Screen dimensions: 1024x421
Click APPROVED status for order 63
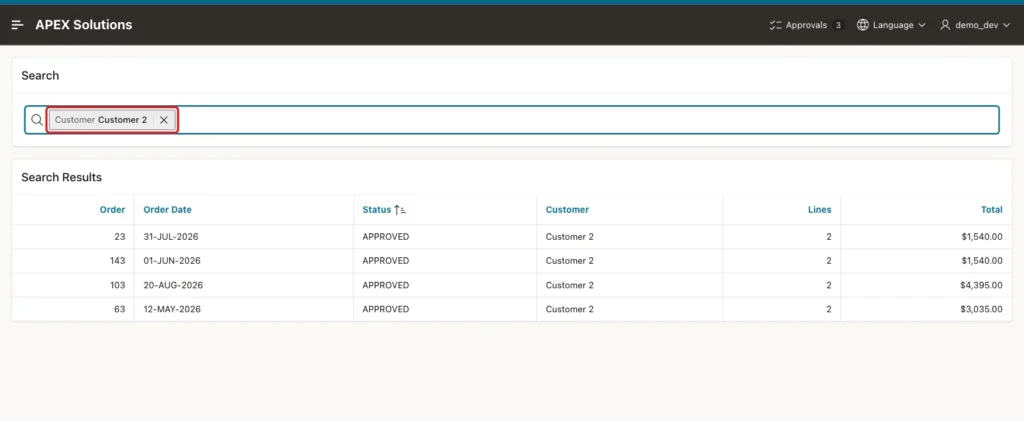tap(386, 309)
